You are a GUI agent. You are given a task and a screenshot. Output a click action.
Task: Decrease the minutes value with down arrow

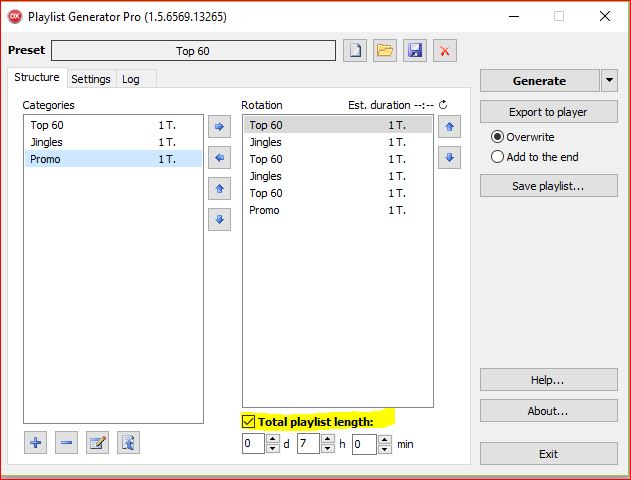pos(384,449)
